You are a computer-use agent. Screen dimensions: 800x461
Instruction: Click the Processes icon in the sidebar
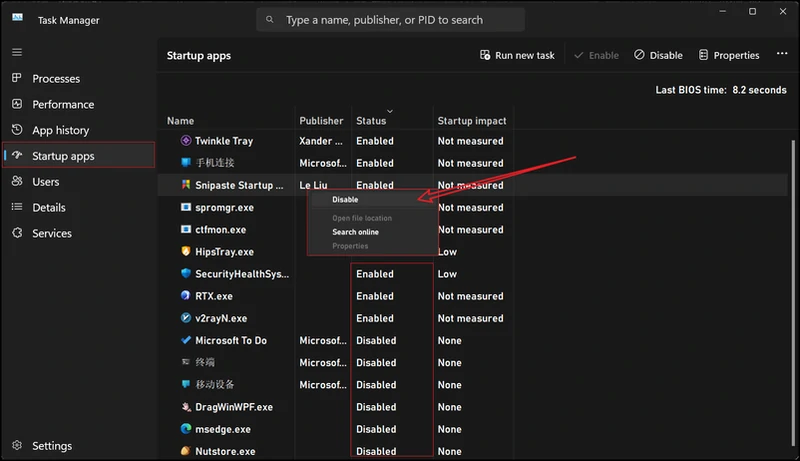coord(17,78)
